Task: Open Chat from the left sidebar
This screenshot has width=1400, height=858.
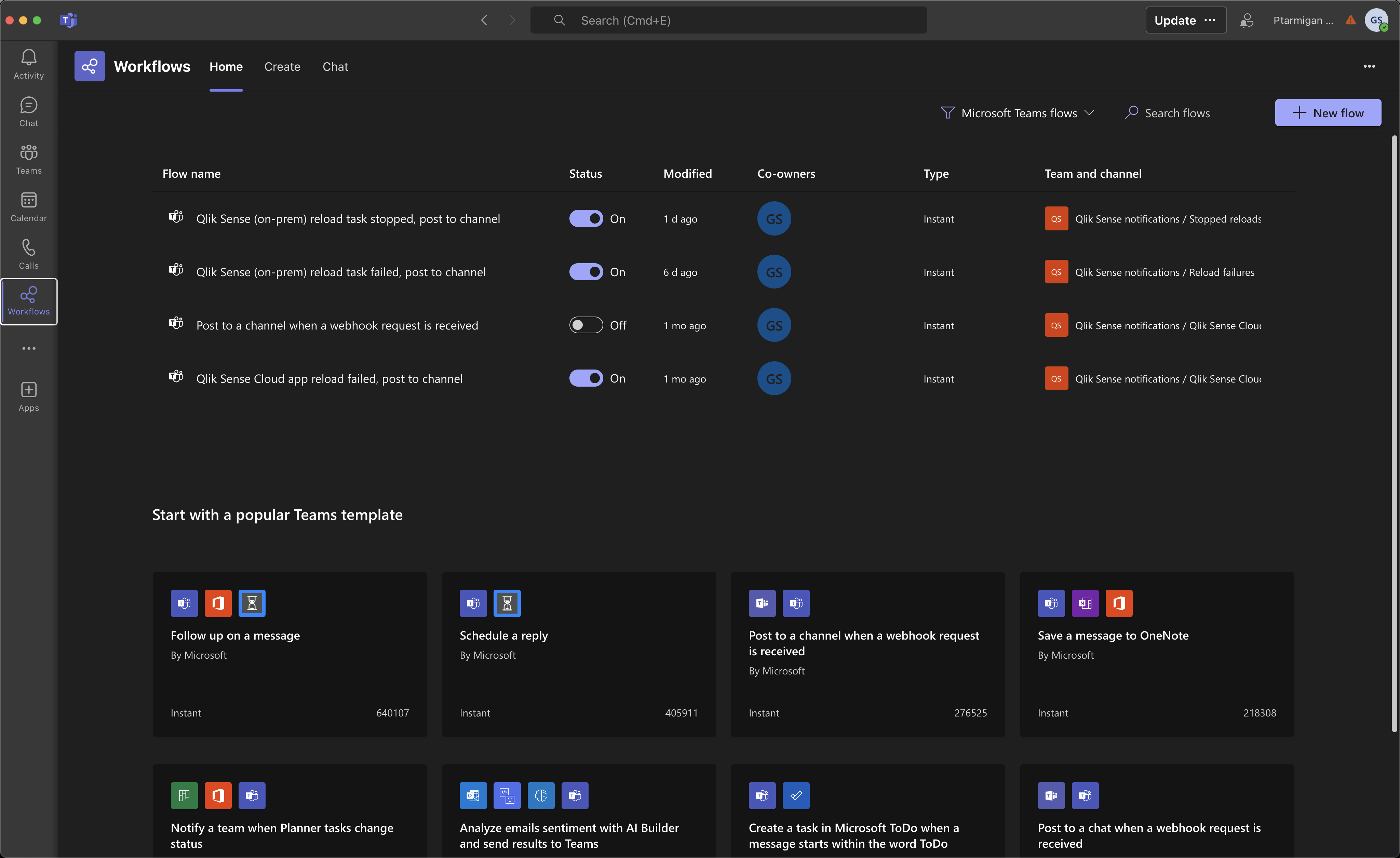Action: coord(28,112)
